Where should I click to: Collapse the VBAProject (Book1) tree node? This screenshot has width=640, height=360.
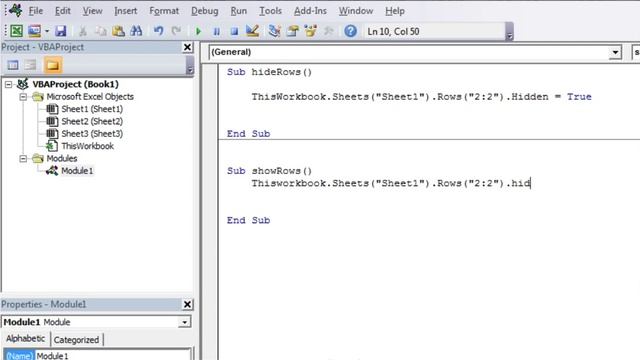[x=8, y=84]
